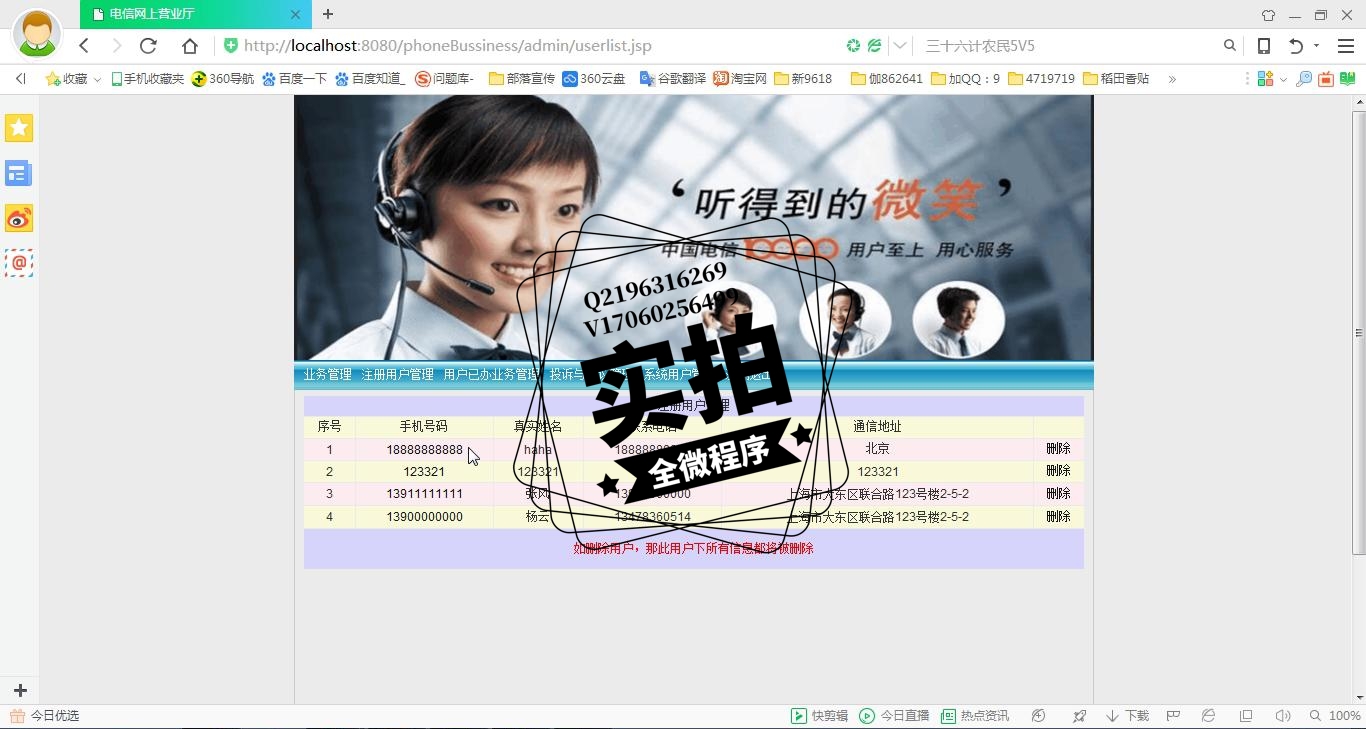Open the 收藏 favorites bookmark
The image size is (1366, 729).
(x=67, y=78)
